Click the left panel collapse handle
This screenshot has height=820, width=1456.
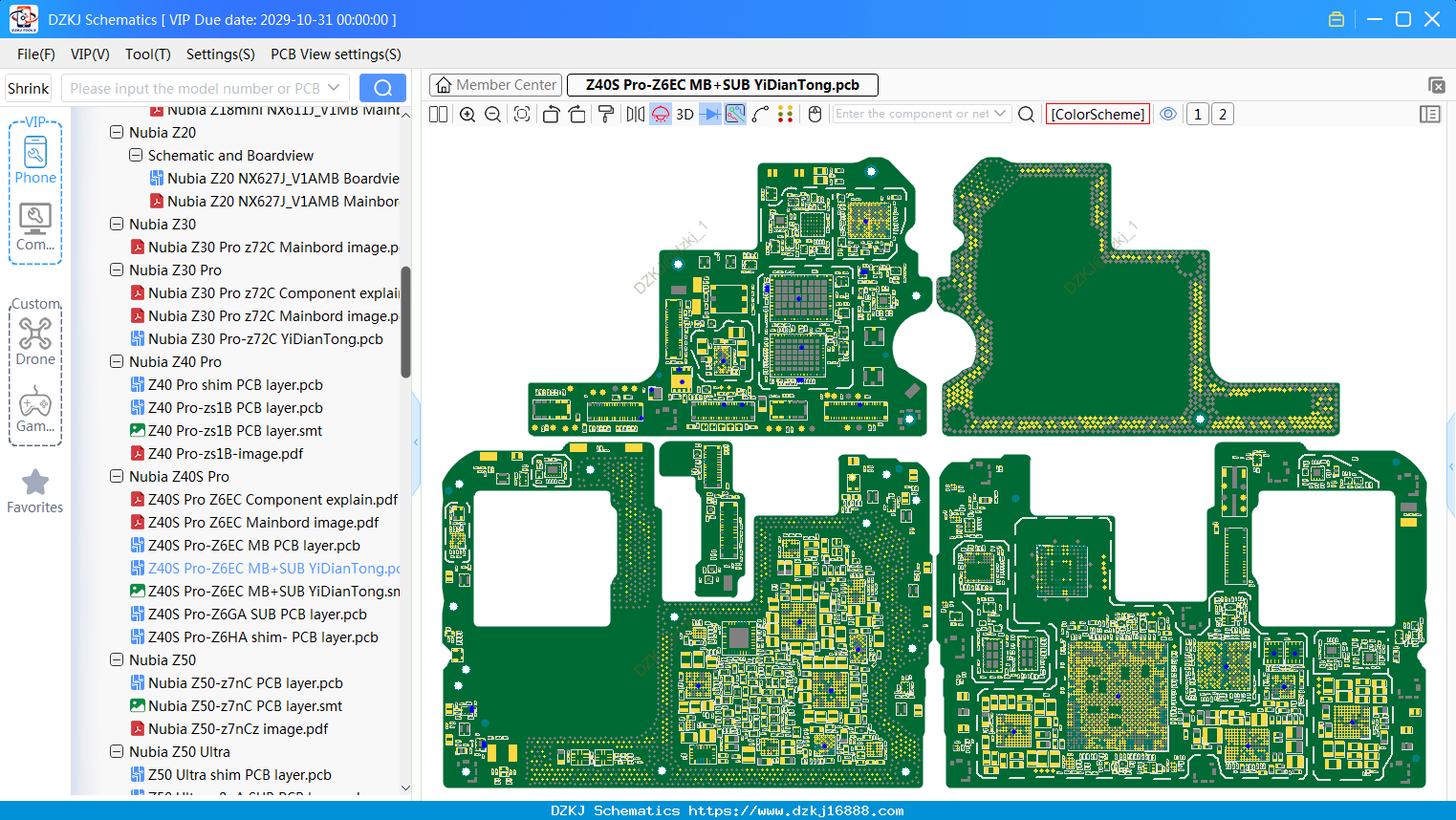(416, 442)
